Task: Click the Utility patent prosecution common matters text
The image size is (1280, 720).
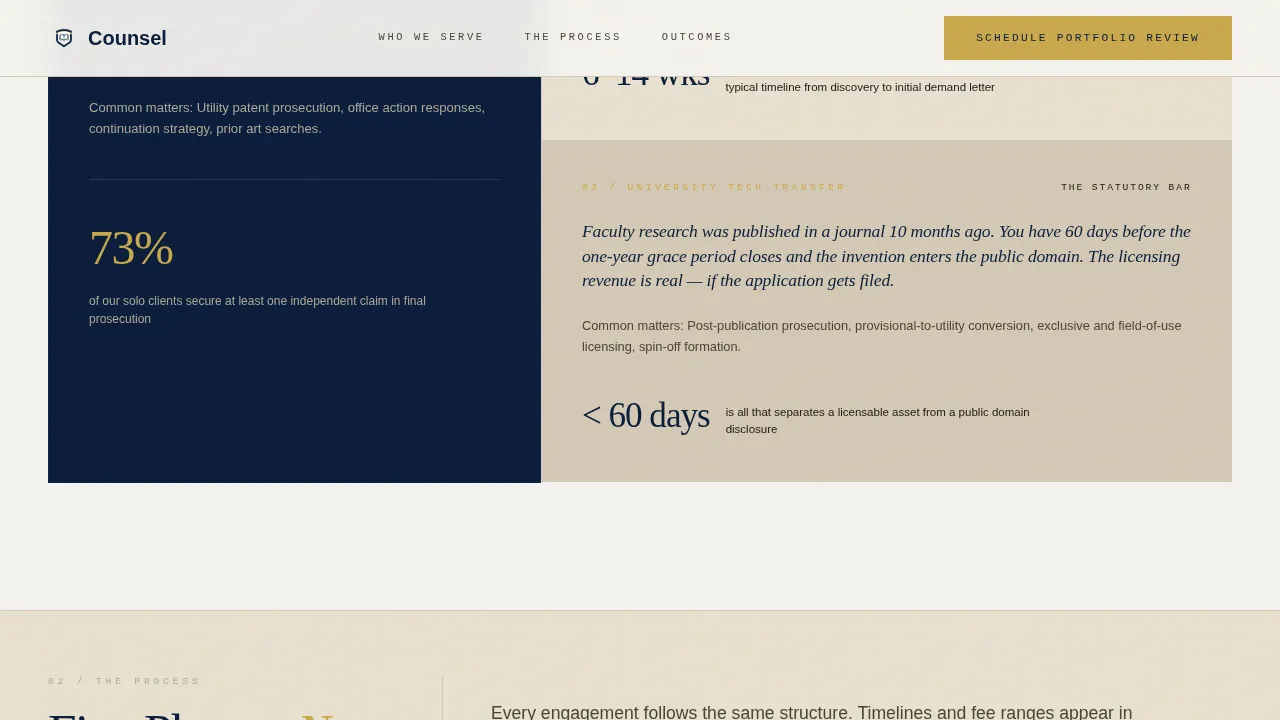Action: pos(288,118)
